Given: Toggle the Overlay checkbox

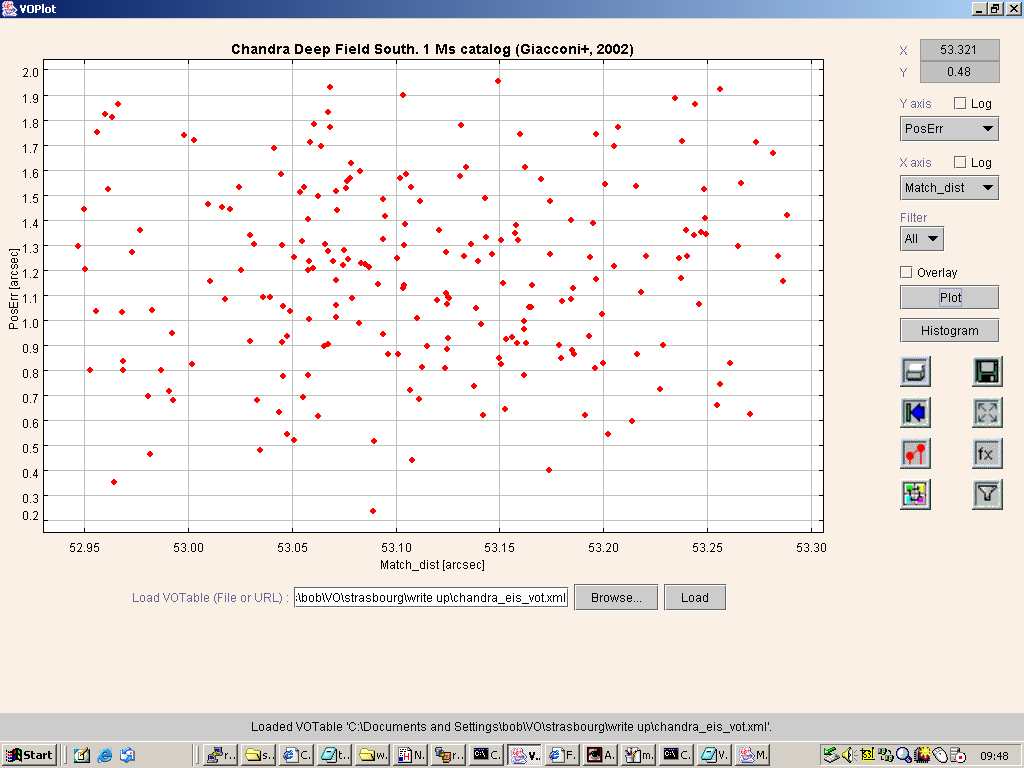Looking at the screenshot, I should click(x=907, y=272).
